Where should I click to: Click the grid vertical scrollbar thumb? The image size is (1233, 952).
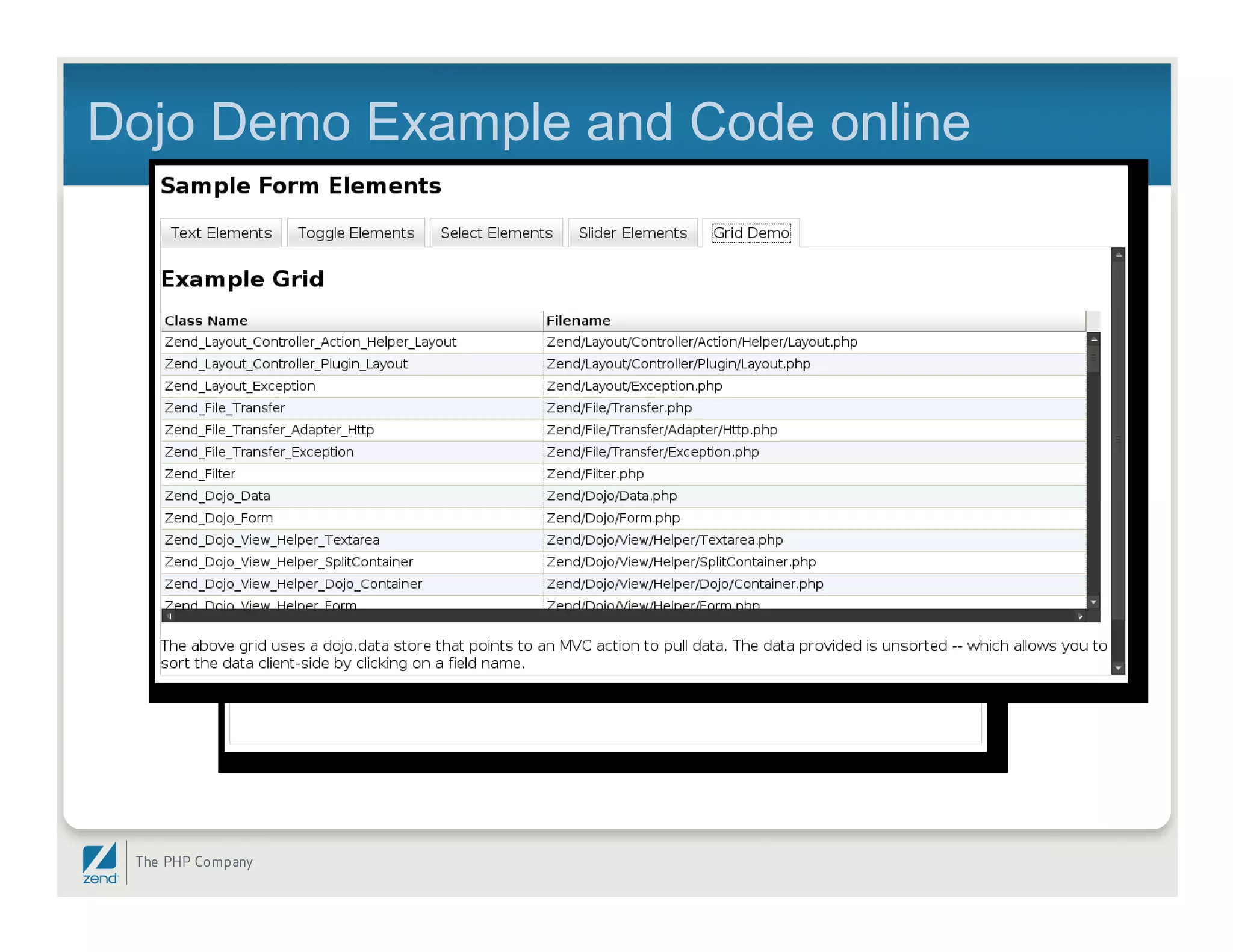1094,359
